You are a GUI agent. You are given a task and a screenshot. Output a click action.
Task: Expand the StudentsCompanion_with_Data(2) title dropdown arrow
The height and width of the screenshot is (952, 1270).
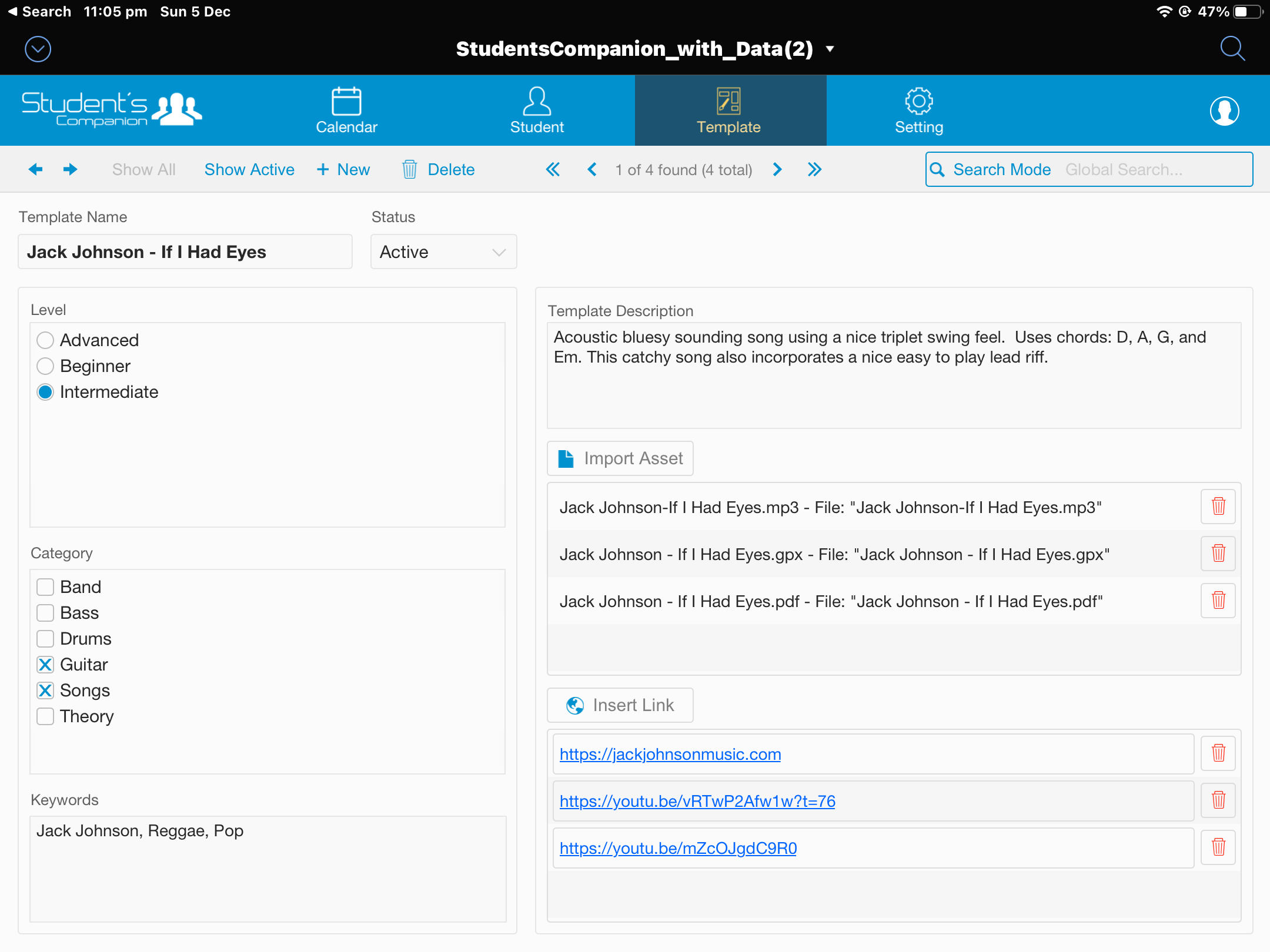pos(830,49)
